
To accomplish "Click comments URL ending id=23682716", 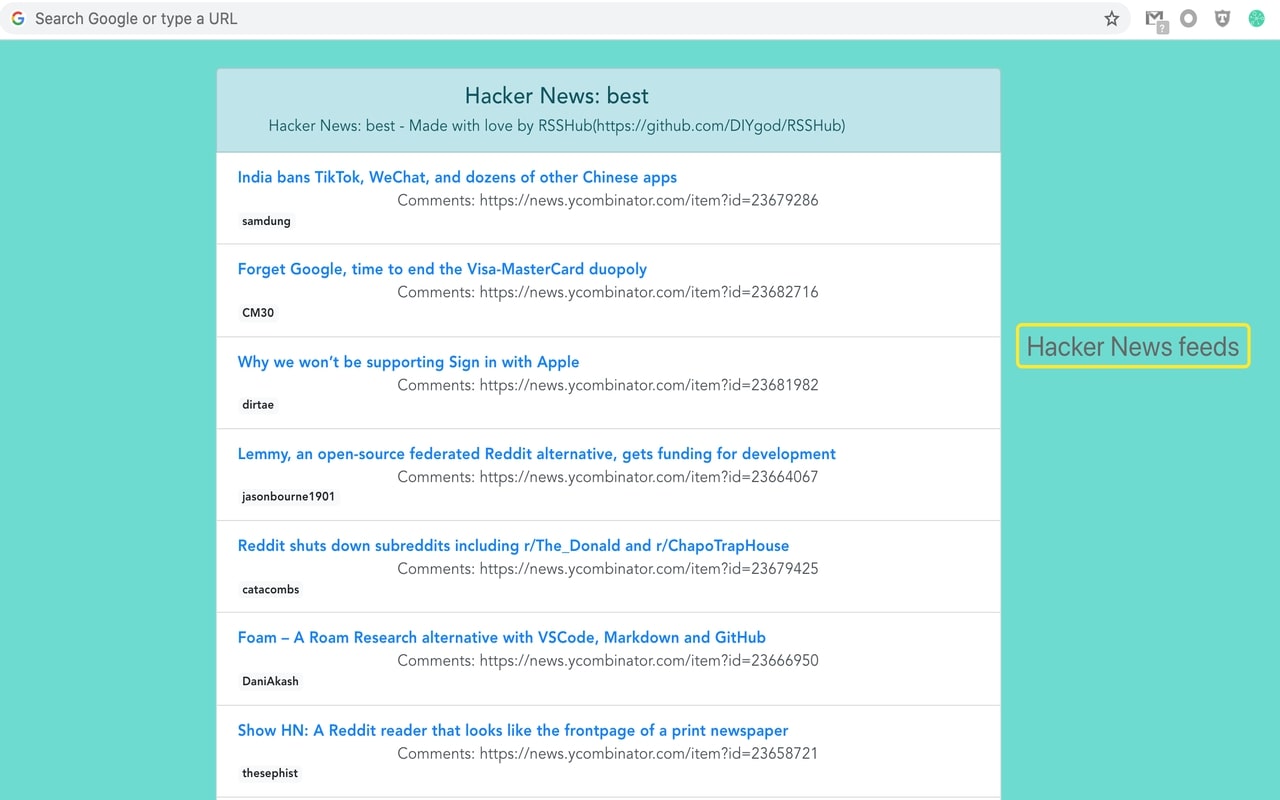I will (649, 292).
